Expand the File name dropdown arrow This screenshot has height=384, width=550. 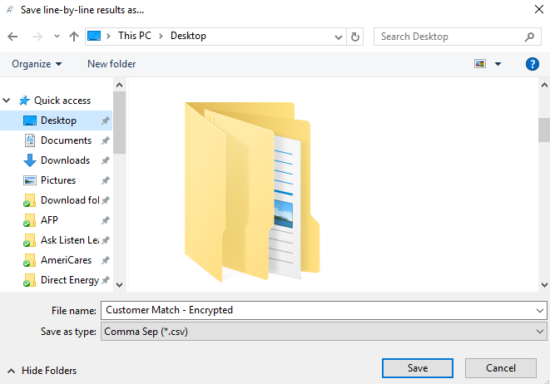click(539, 311)
